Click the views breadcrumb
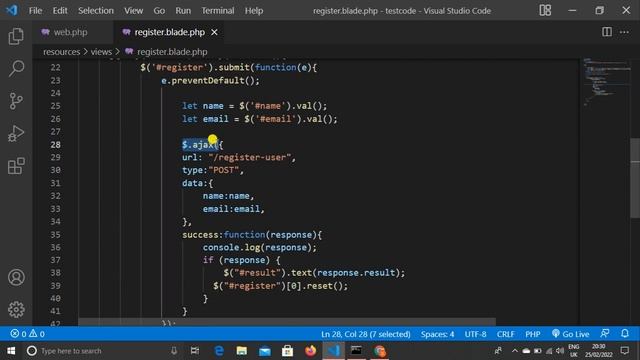Viewport: 640px width, 360px height. click(x=101, y=52)
